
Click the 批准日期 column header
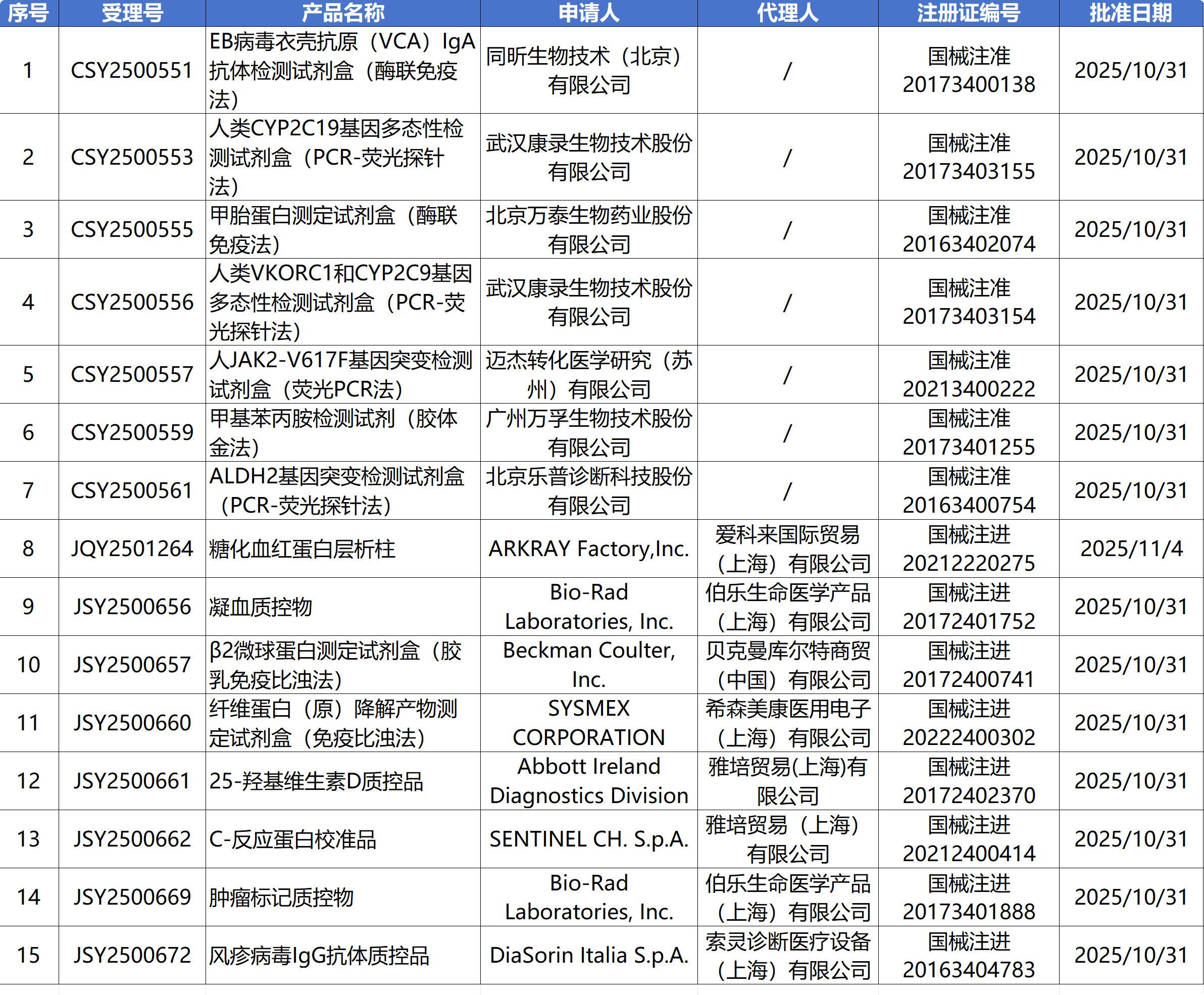[x=1131, y=13]
